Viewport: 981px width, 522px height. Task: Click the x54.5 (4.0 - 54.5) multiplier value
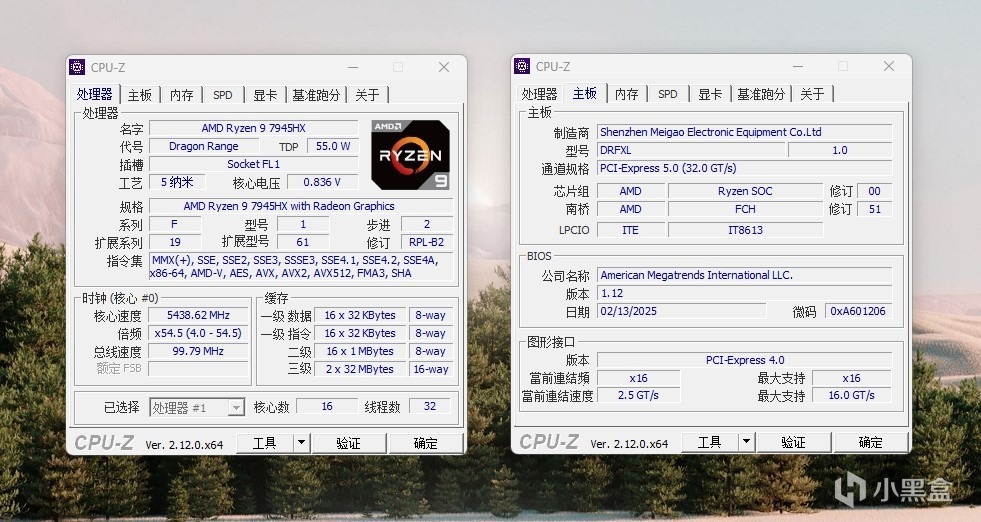coord(198,334)
